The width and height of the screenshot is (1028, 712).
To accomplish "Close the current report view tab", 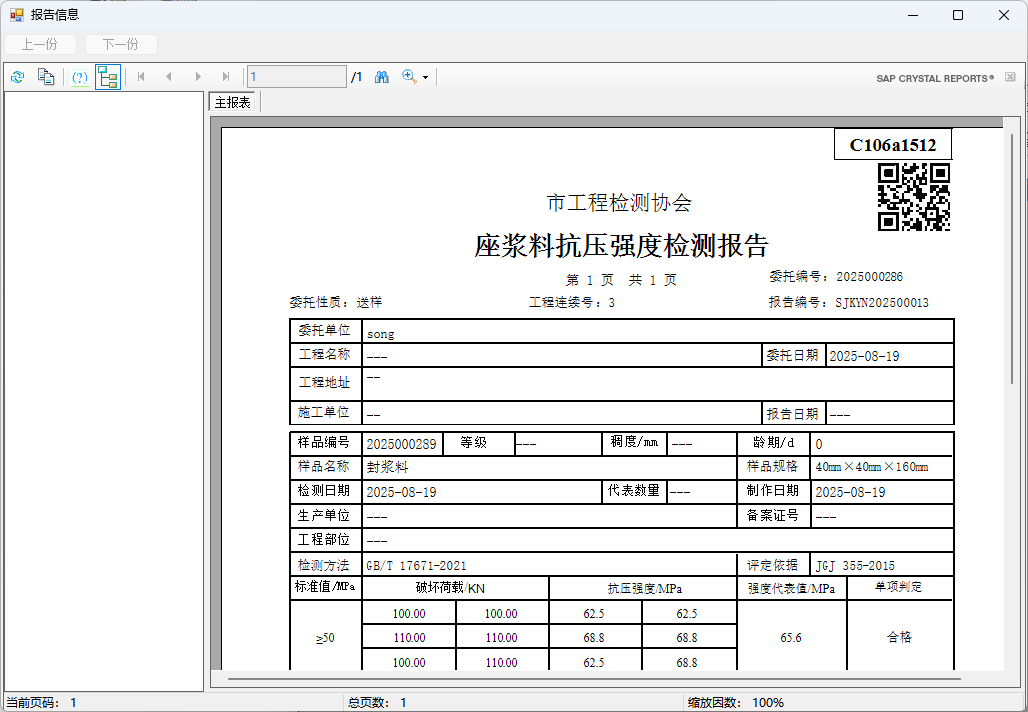I will click(1010, 77).
